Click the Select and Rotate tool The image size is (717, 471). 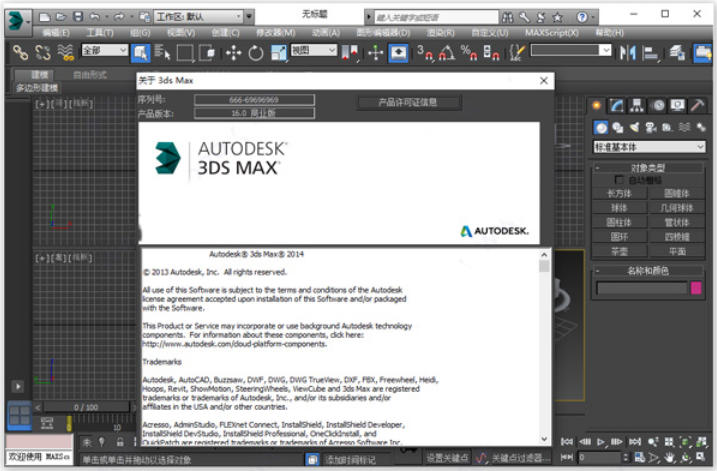tap(254, 53)
